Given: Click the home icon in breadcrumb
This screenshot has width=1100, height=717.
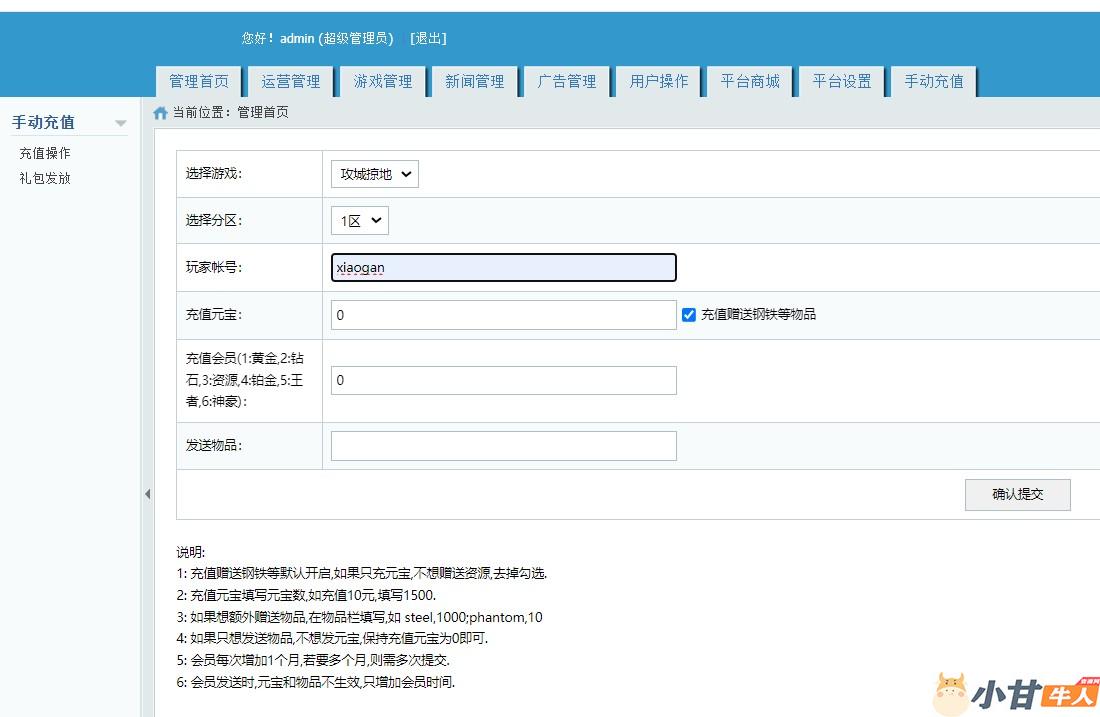Looking at the screenshot, I should click(160, 113).
